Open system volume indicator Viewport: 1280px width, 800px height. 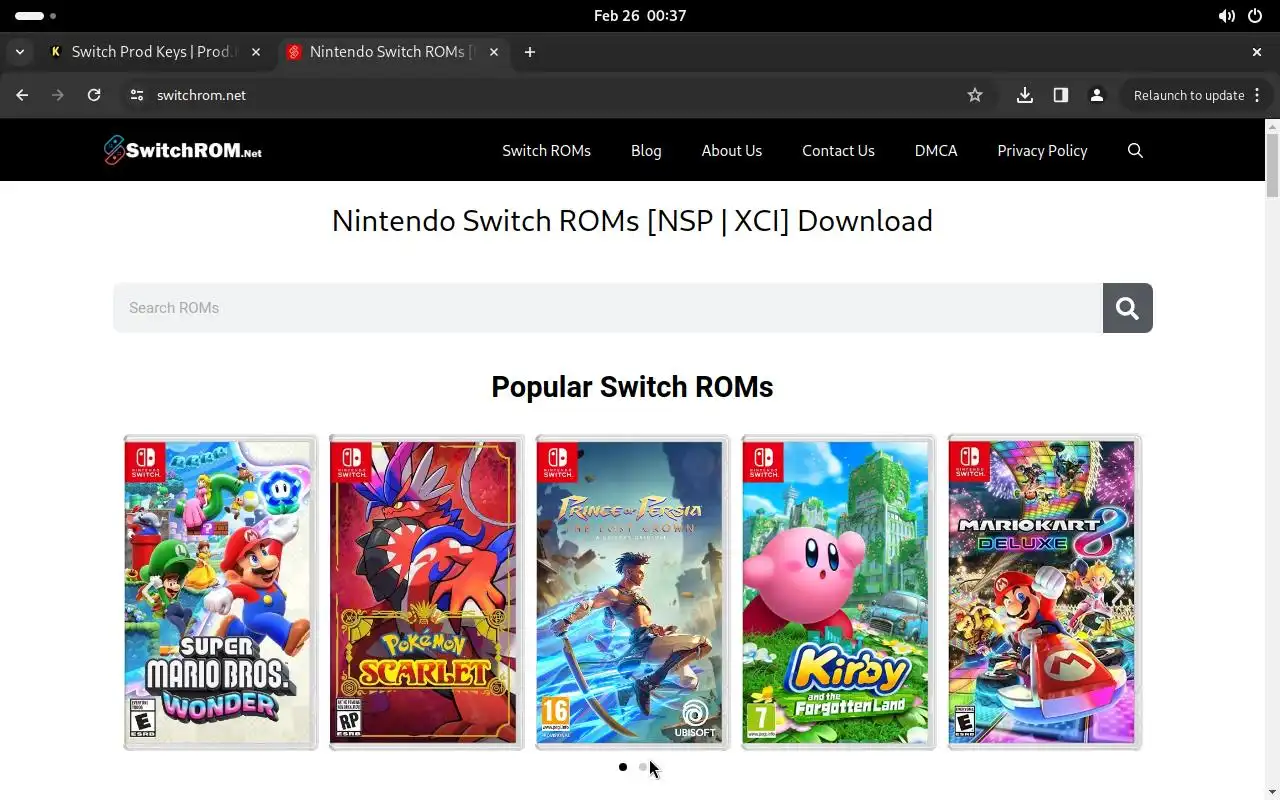tap(1227, 16)
